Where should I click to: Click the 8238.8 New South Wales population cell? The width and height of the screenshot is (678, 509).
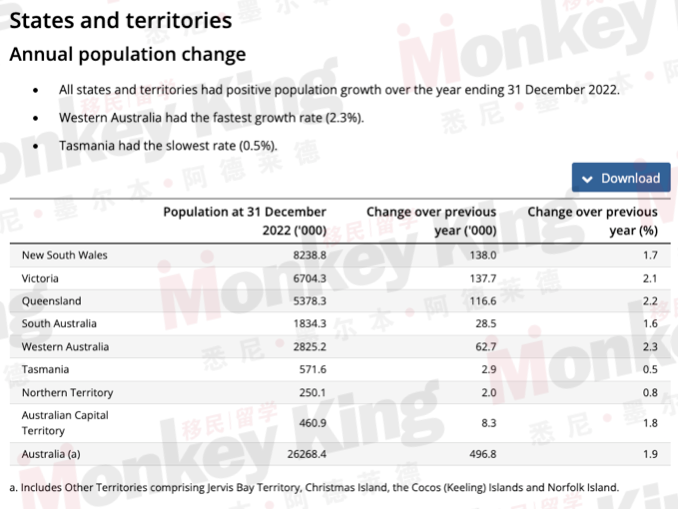coord(310,255)
